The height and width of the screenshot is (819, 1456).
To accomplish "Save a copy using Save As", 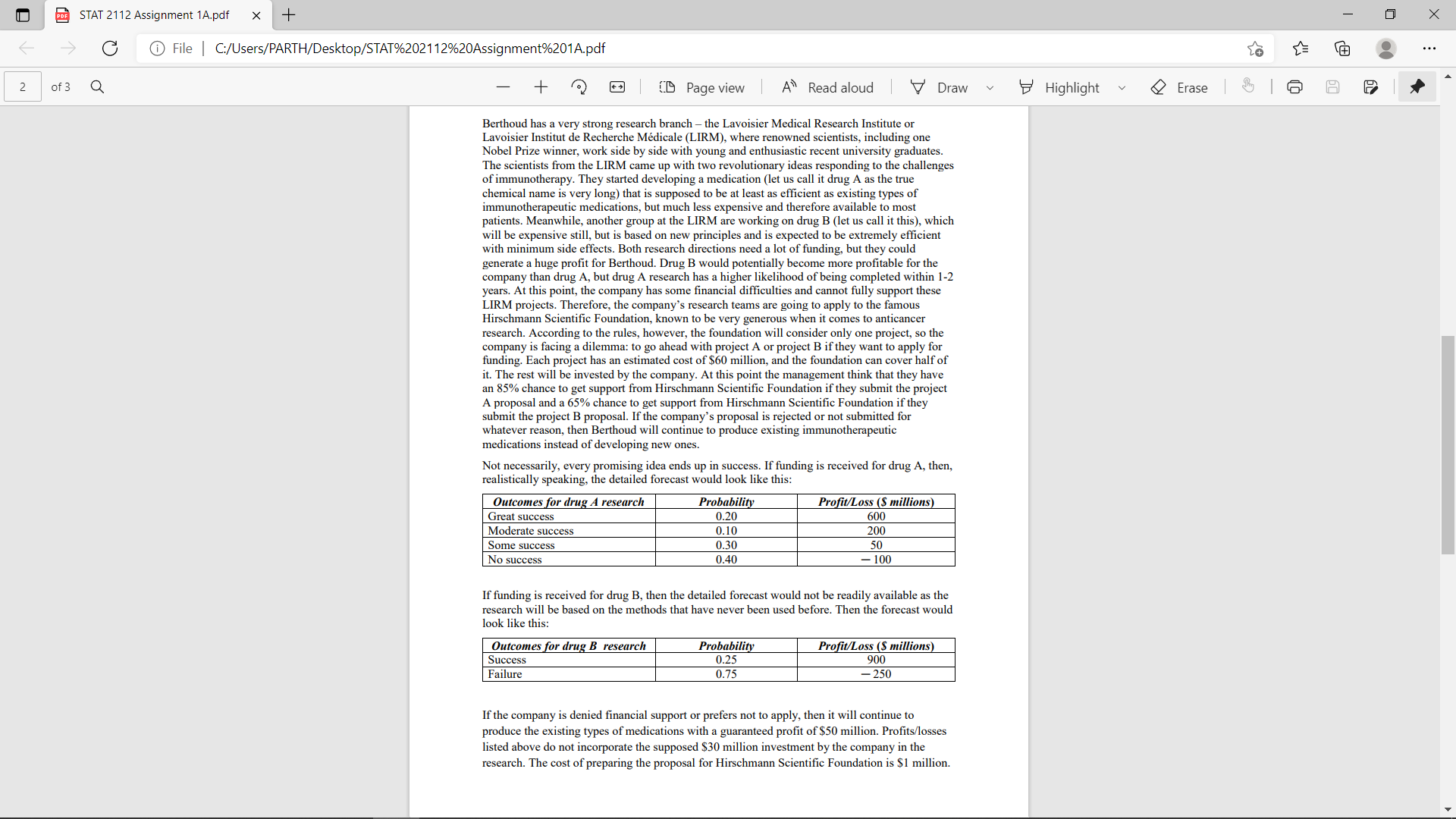I will tap(1372, 86).
